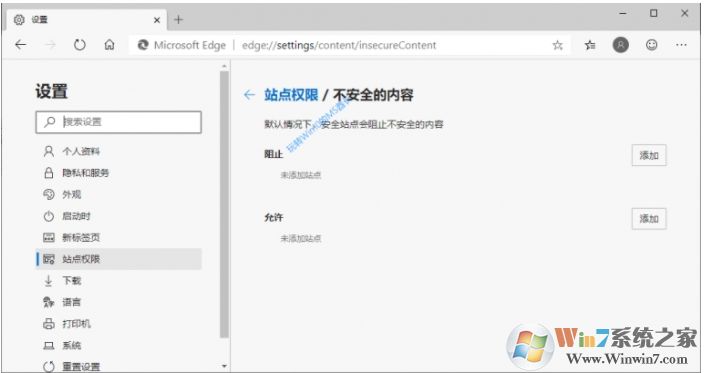704x373 pixels.
Task: Open the favorites list icon
Action: tap(590, 45)
